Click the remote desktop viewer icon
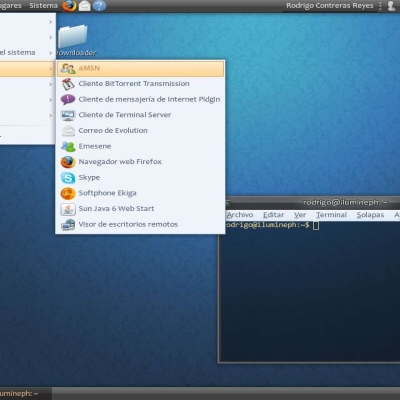 click(68, 225)
